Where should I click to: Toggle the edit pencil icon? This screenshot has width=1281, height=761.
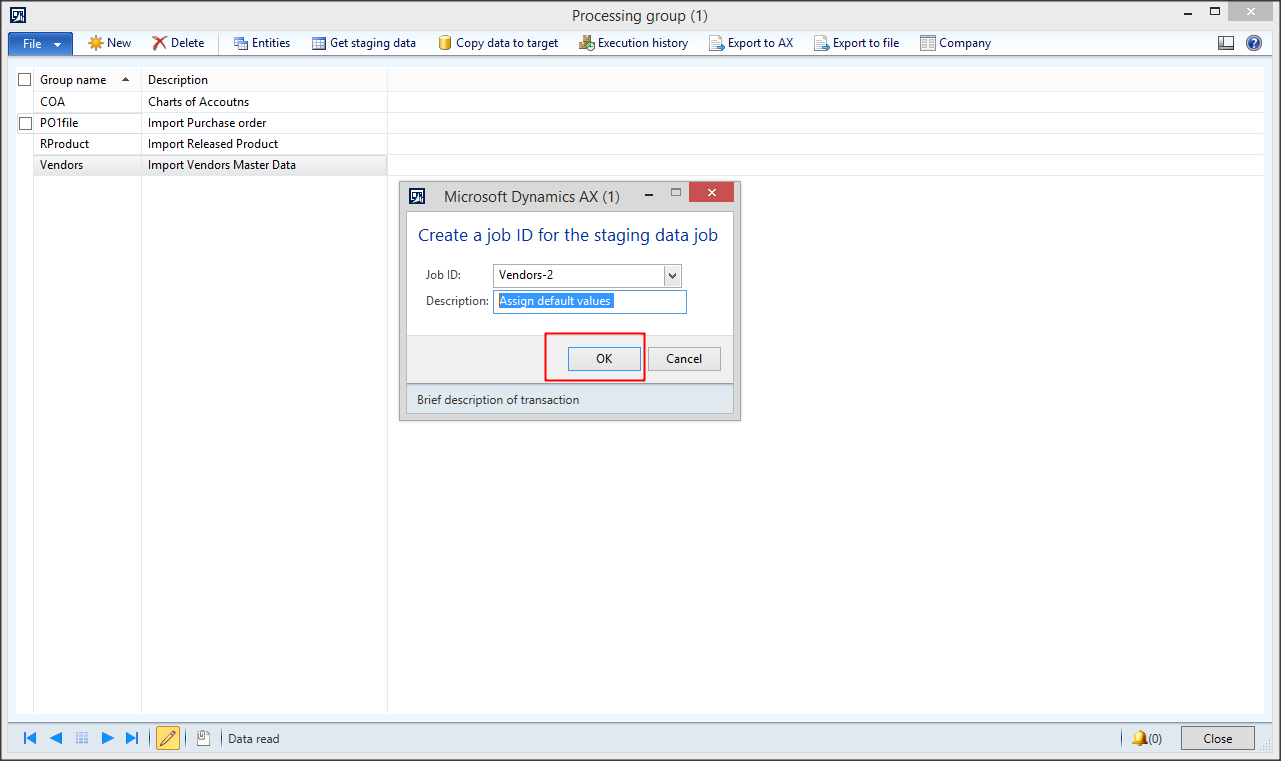click(x=168, y=738)
